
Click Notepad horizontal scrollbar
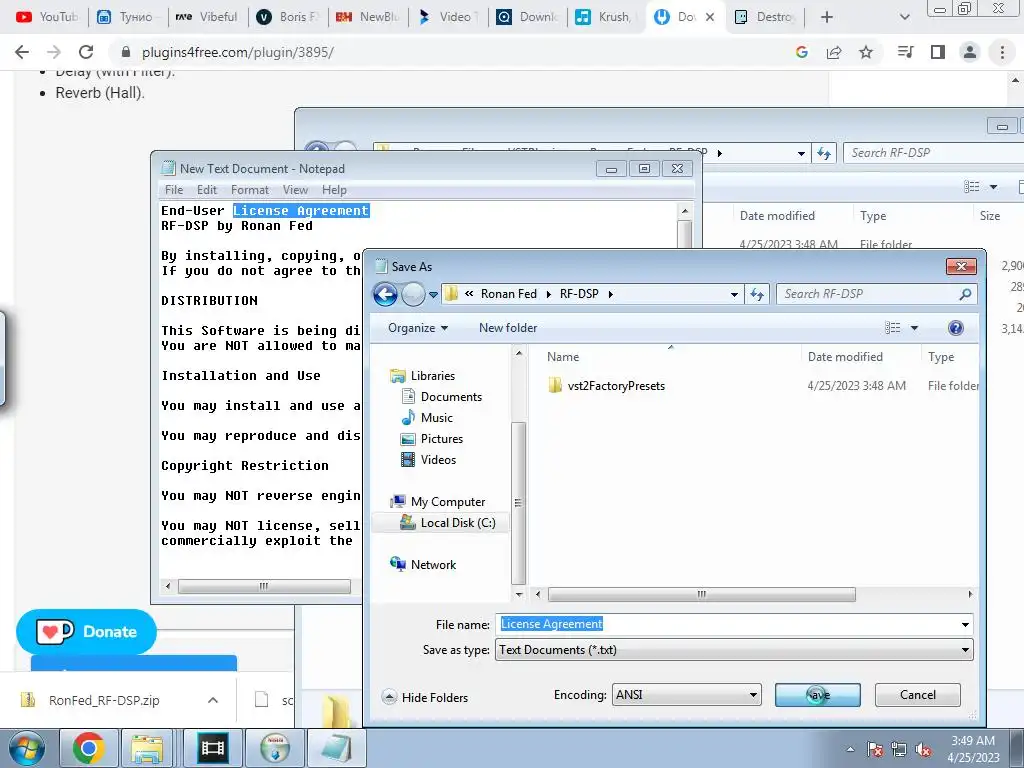click(x=264, y=586)
